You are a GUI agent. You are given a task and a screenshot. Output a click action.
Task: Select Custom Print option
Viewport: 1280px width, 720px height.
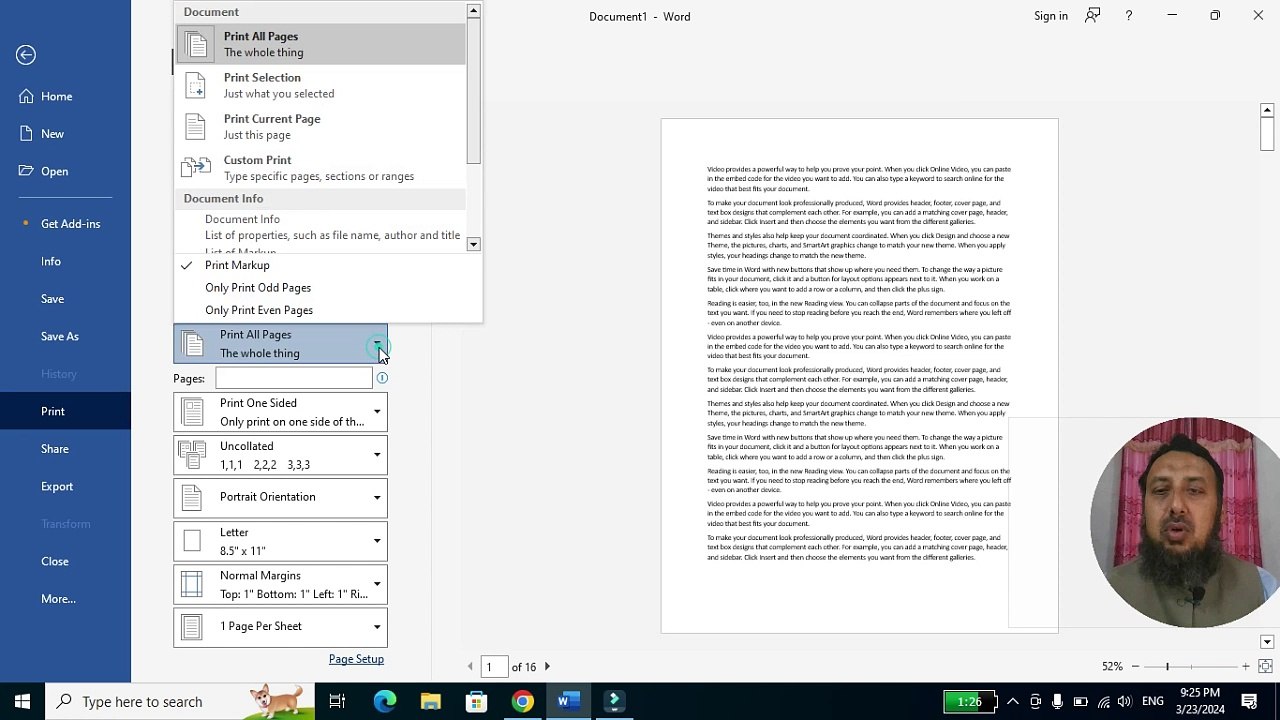[x=320, y=168]
